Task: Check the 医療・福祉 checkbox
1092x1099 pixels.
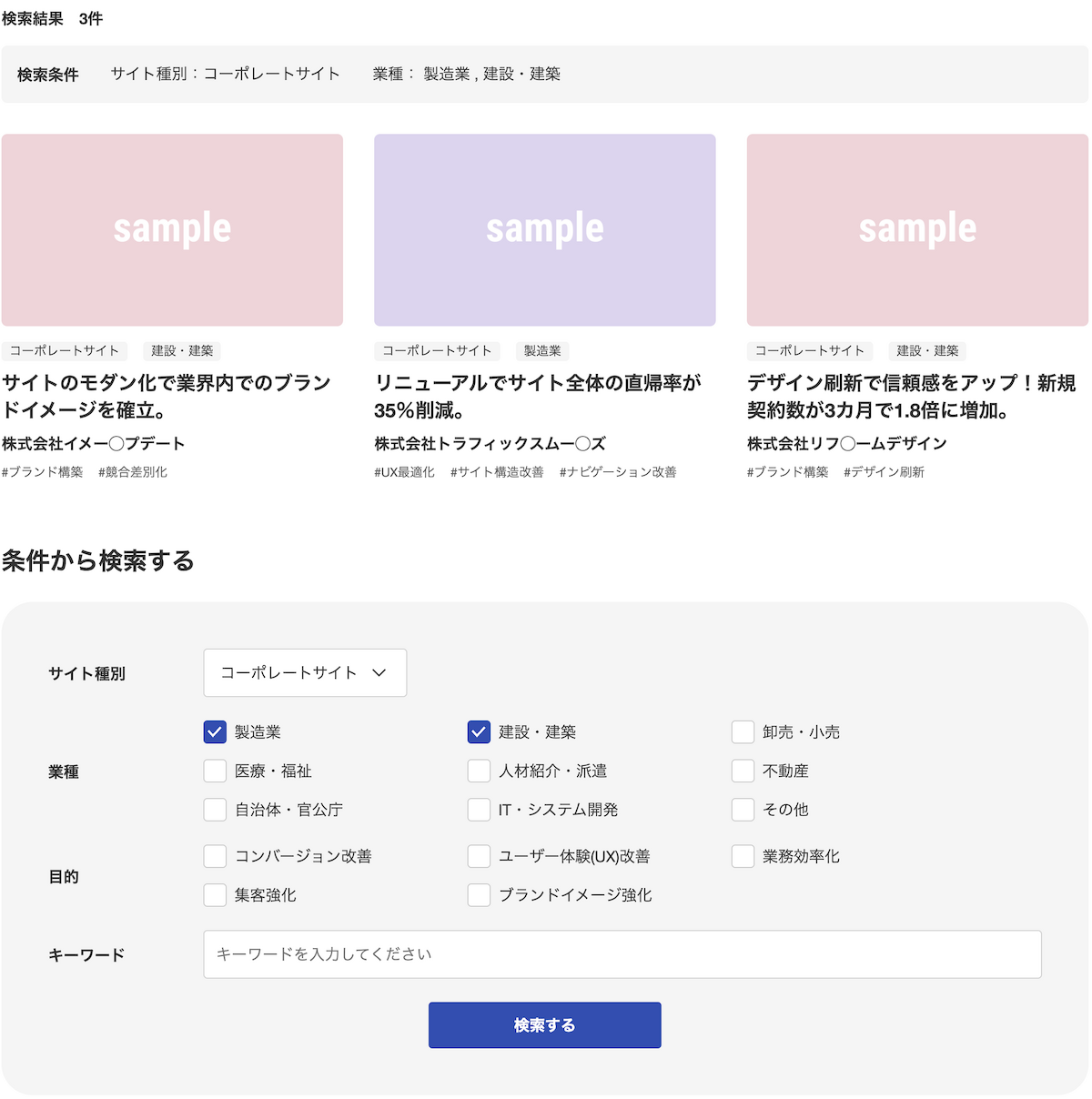Action: coord(215,771)
